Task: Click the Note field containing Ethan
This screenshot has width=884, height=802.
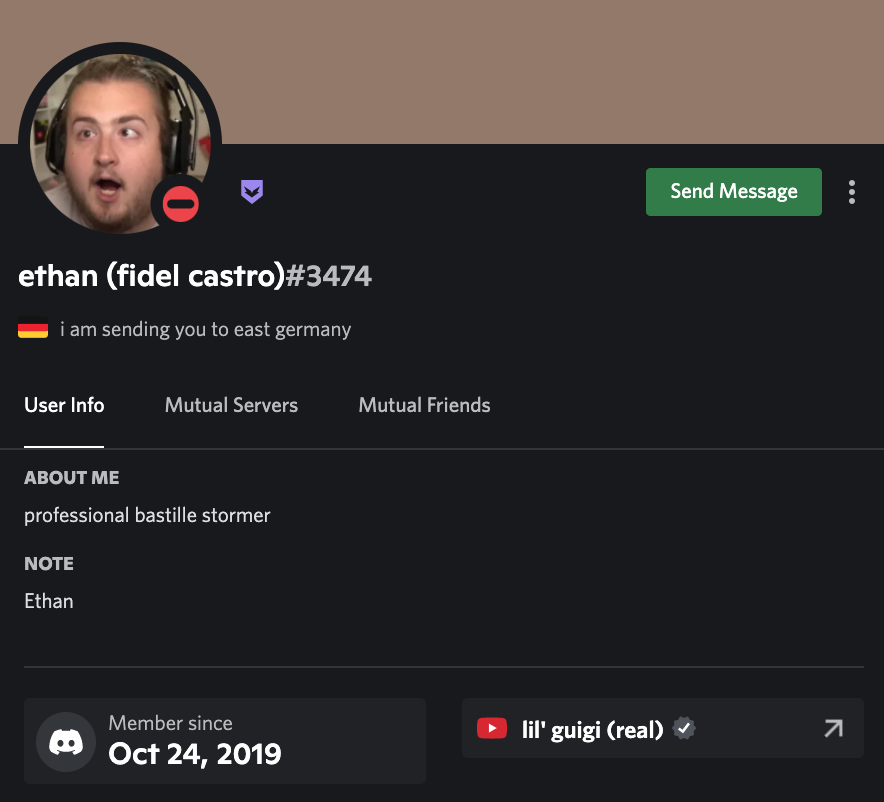Action: (x=49, y=601)
